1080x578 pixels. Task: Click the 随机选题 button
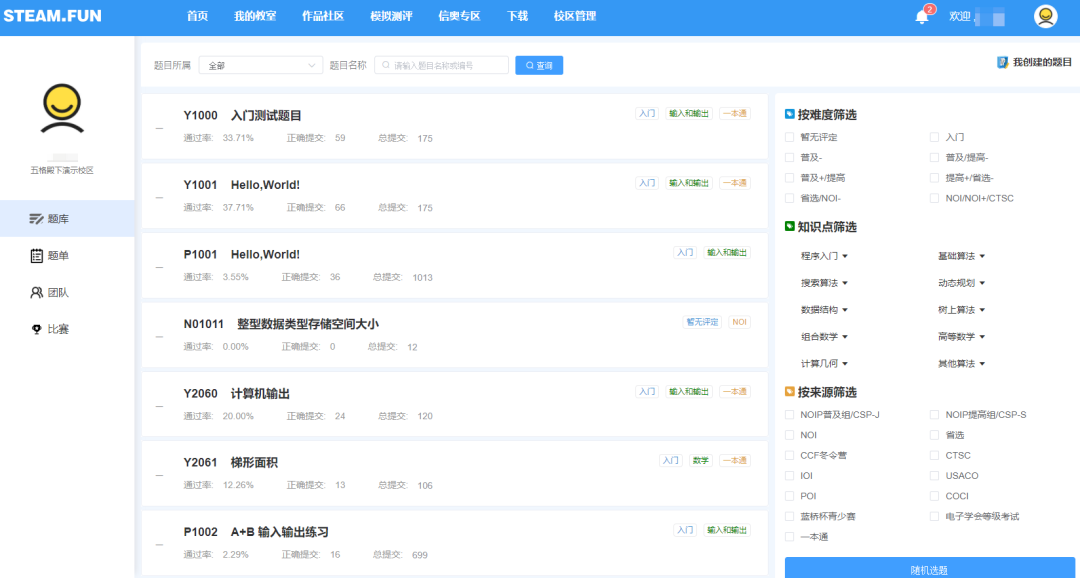pyautogui.click(x=929, y=569)
